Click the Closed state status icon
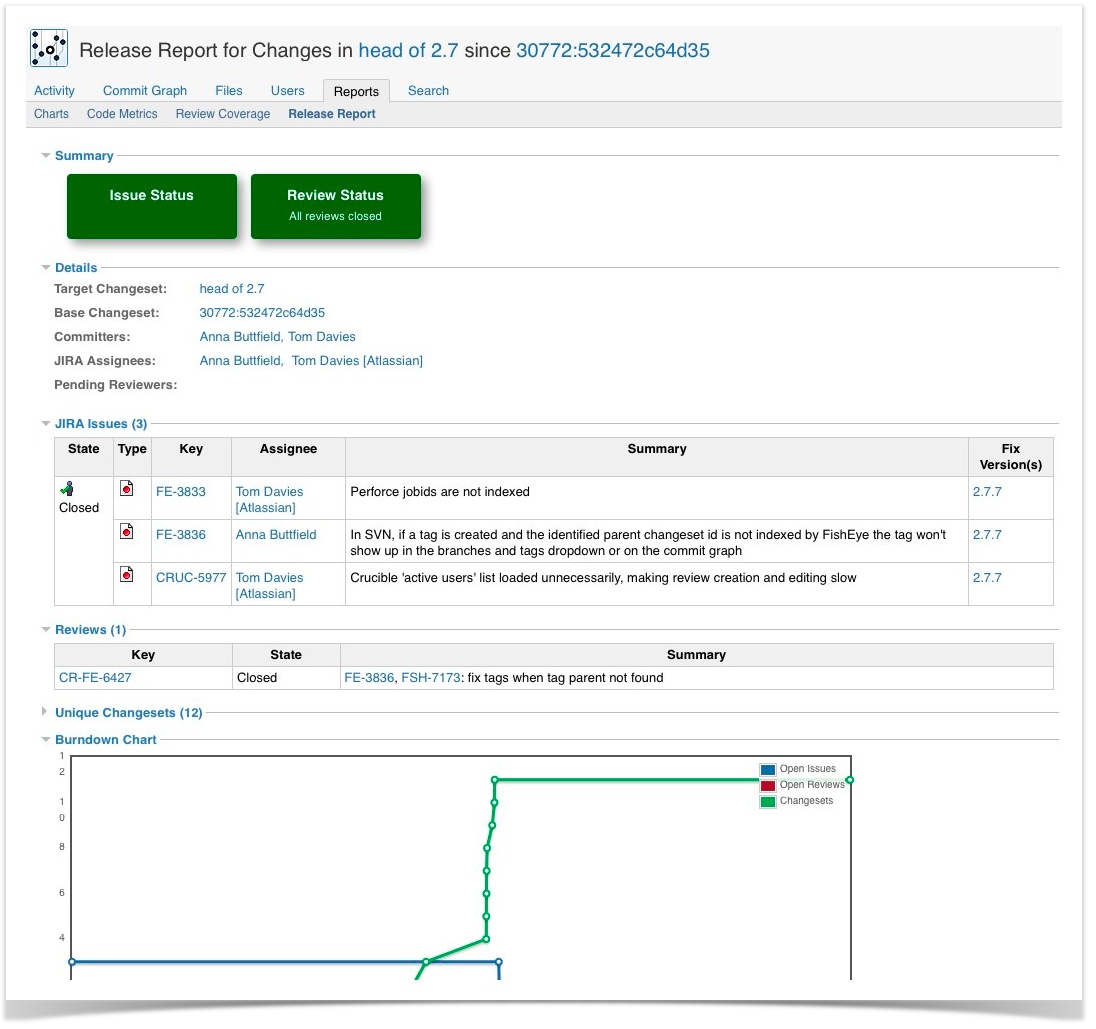Screen dimensions: 1096x1029 67,489
